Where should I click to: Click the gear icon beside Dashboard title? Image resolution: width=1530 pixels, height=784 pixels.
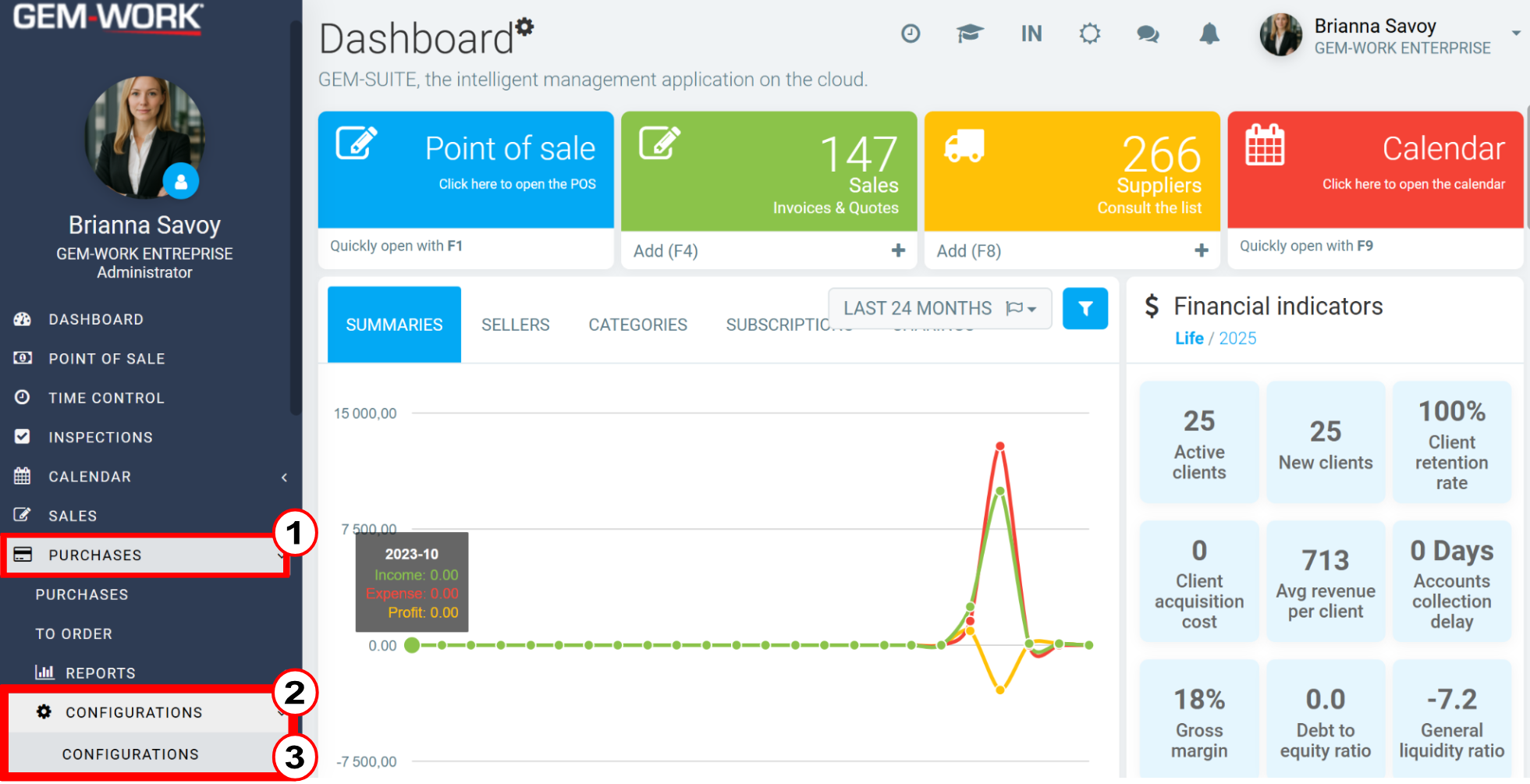pos(525,27)
